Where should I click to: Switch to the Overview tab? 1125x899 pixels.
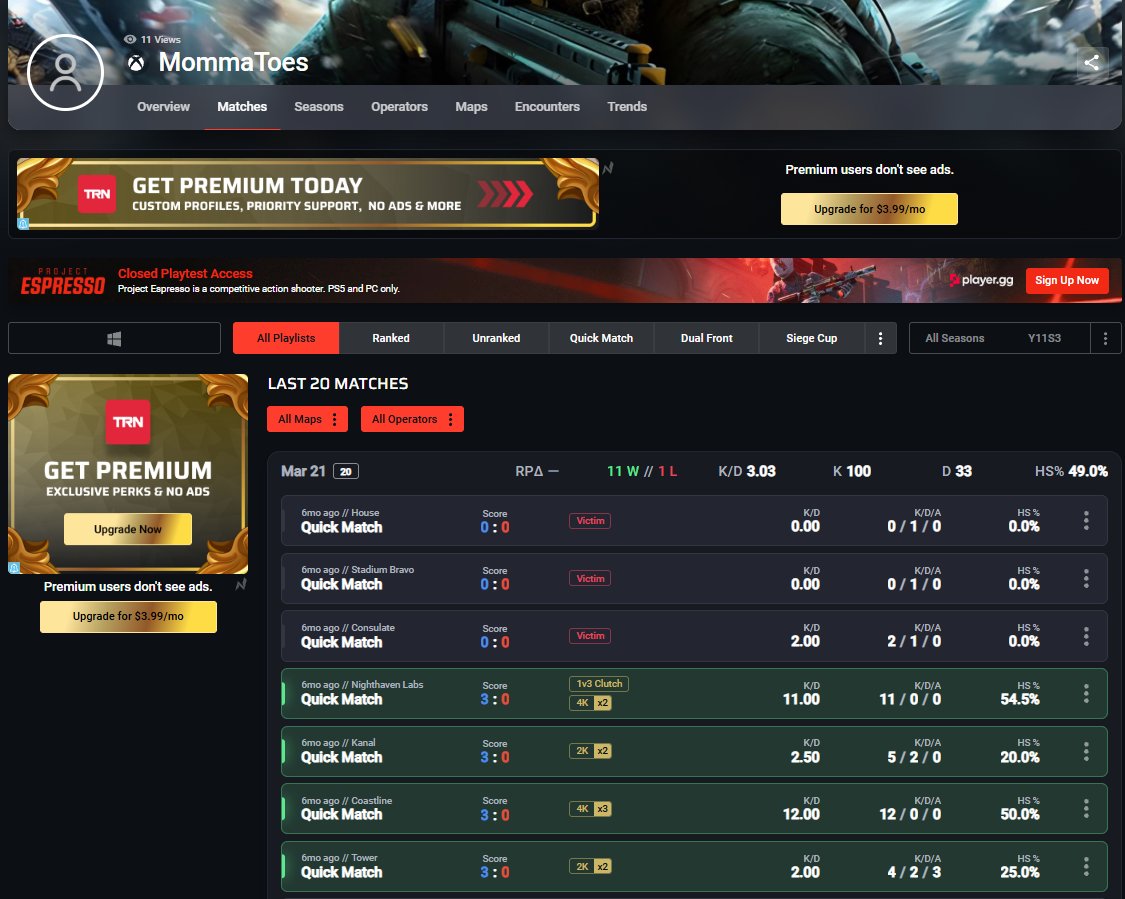(x=164, y=106)
